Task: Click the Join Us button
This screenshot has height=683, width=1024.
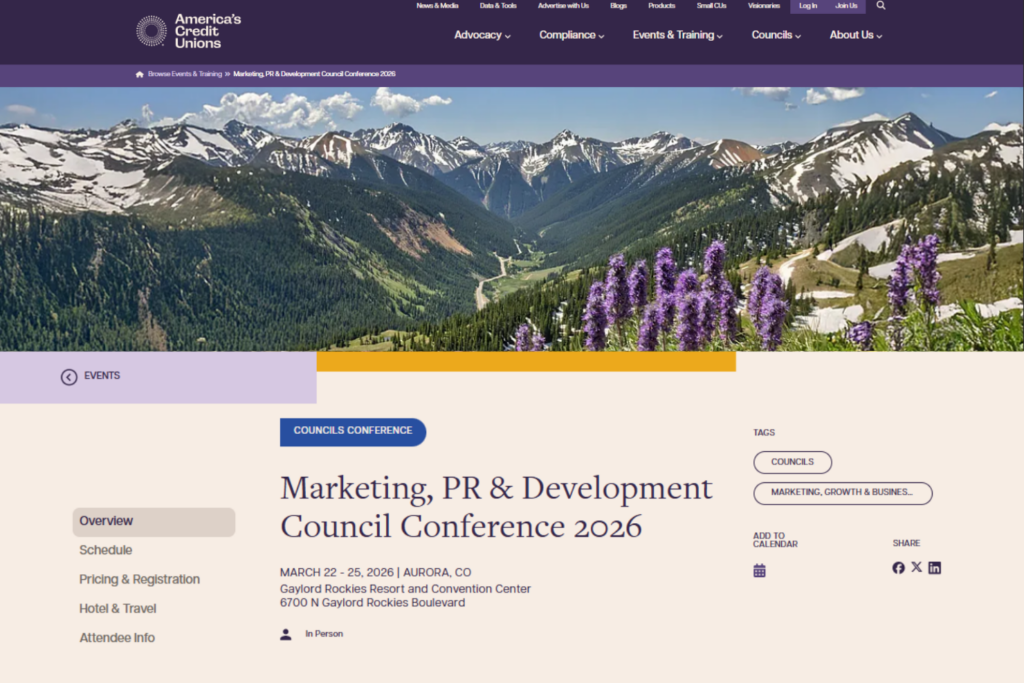Action: tap(846, 6)
